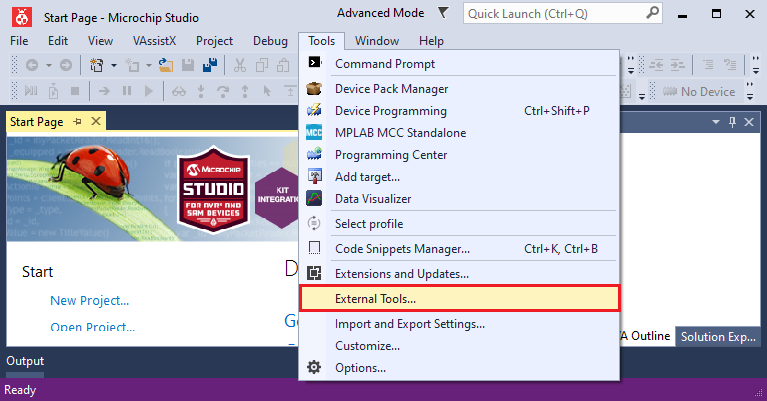Screen dimensions: 767x401
Task: Click the Stop Debugging square icon
Action: [x=75, y=91]
